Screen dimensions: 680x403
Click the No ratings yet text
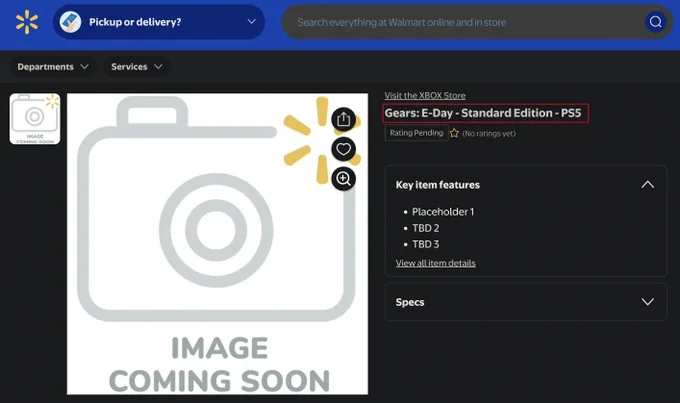489,134
